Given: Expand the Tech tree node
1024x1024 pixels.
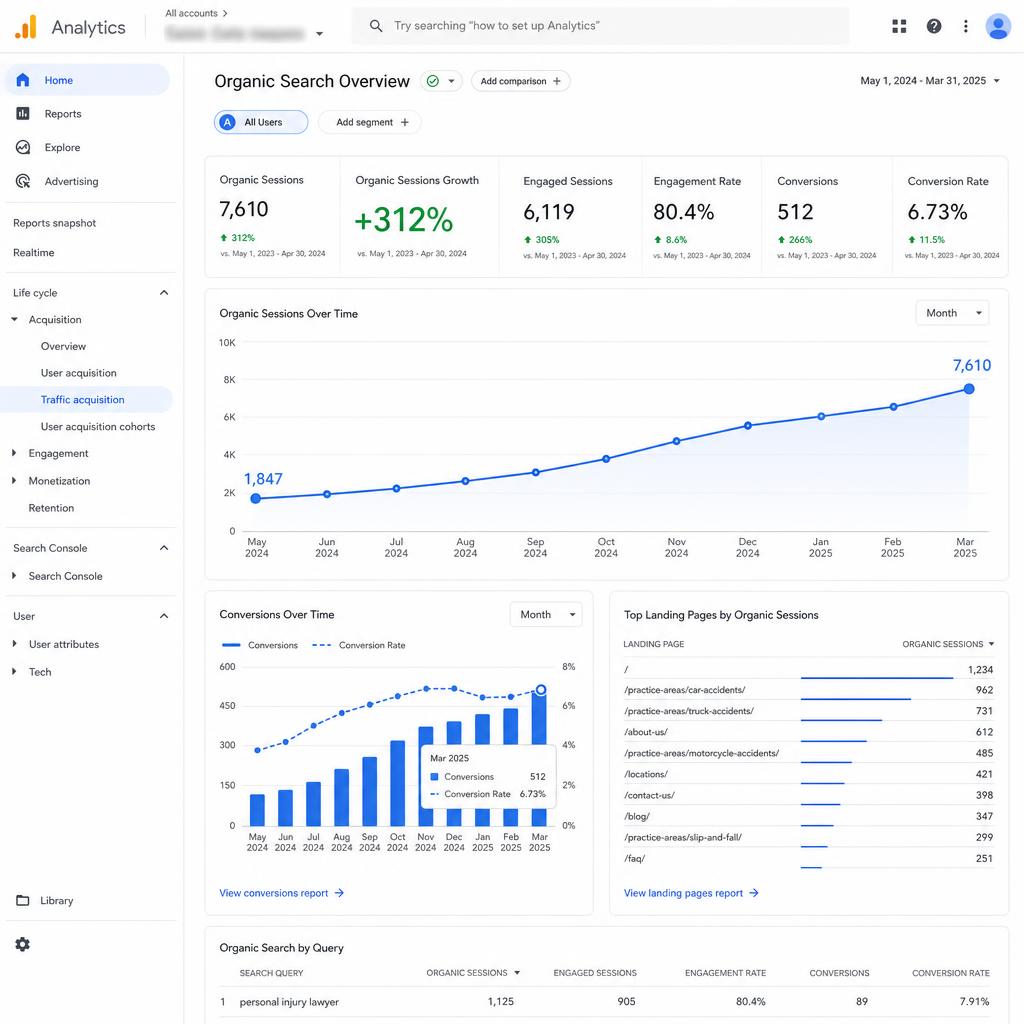Looking at the screenshot, I should coord(14,671).
